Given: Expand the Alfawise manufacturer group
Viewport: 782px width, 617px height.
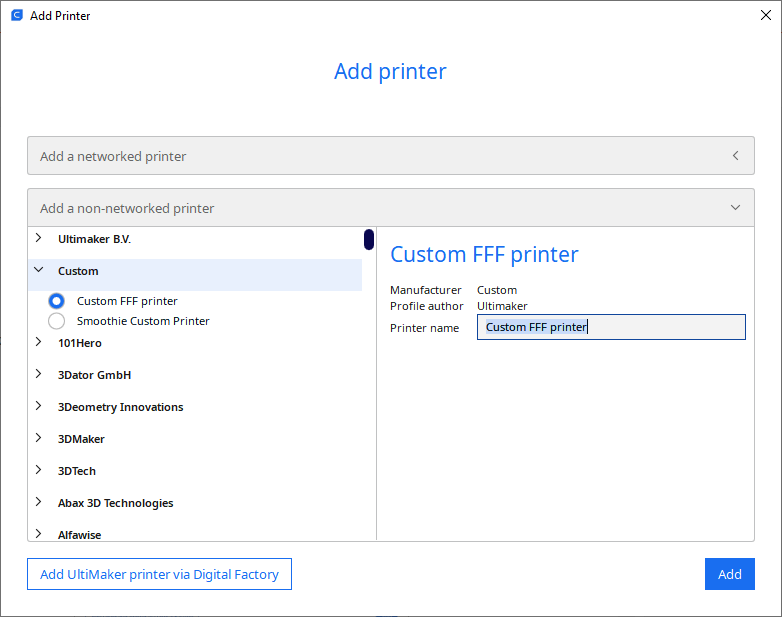Looking at the screenshot, I should tap(38, 534).
